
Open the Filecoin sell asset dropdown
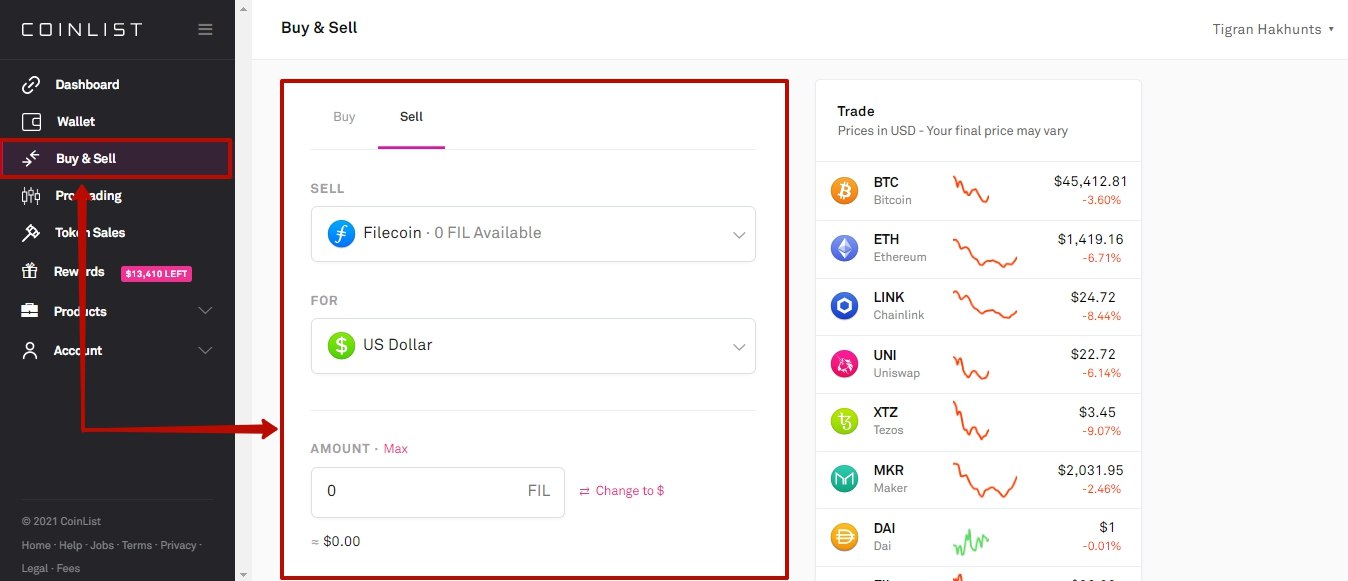(x=533, y=234)
